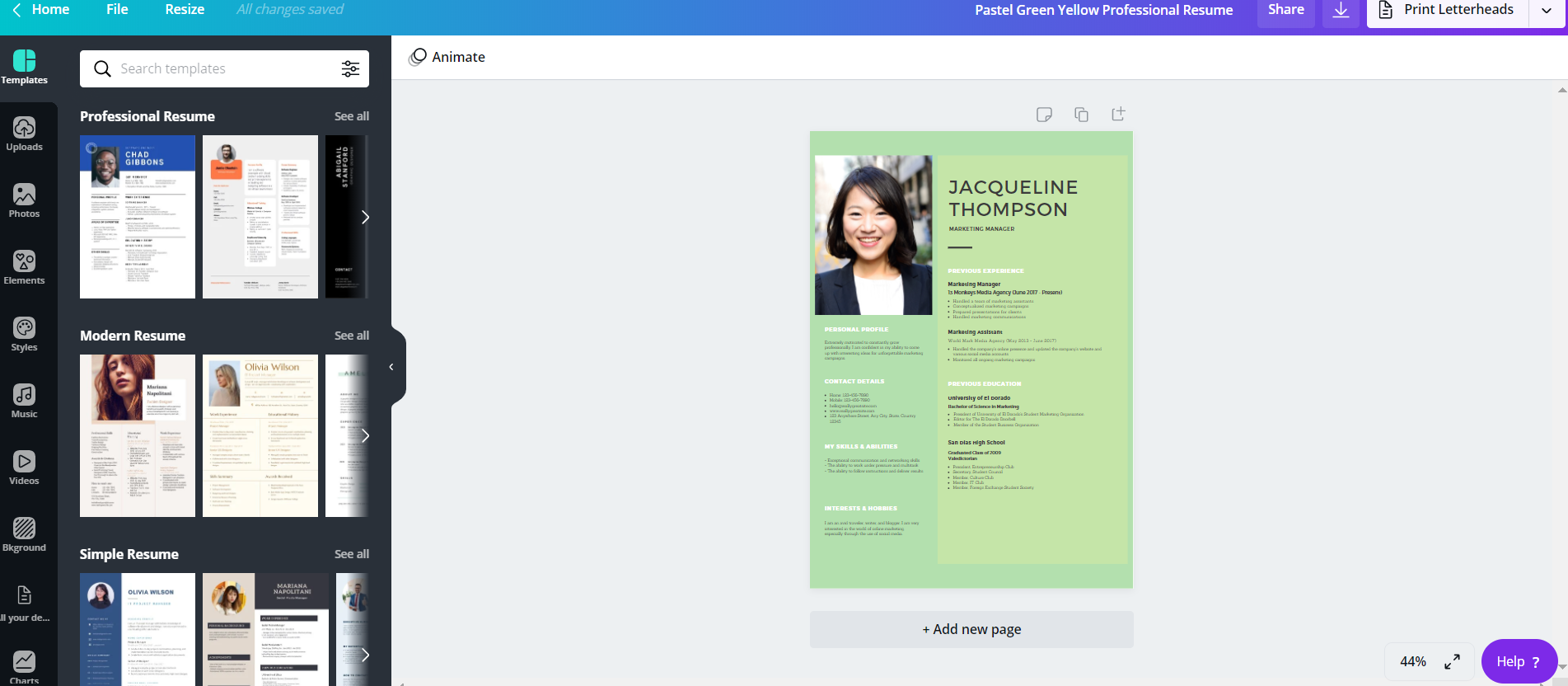
Task: Open the Help button
Action: [1519, 661]
